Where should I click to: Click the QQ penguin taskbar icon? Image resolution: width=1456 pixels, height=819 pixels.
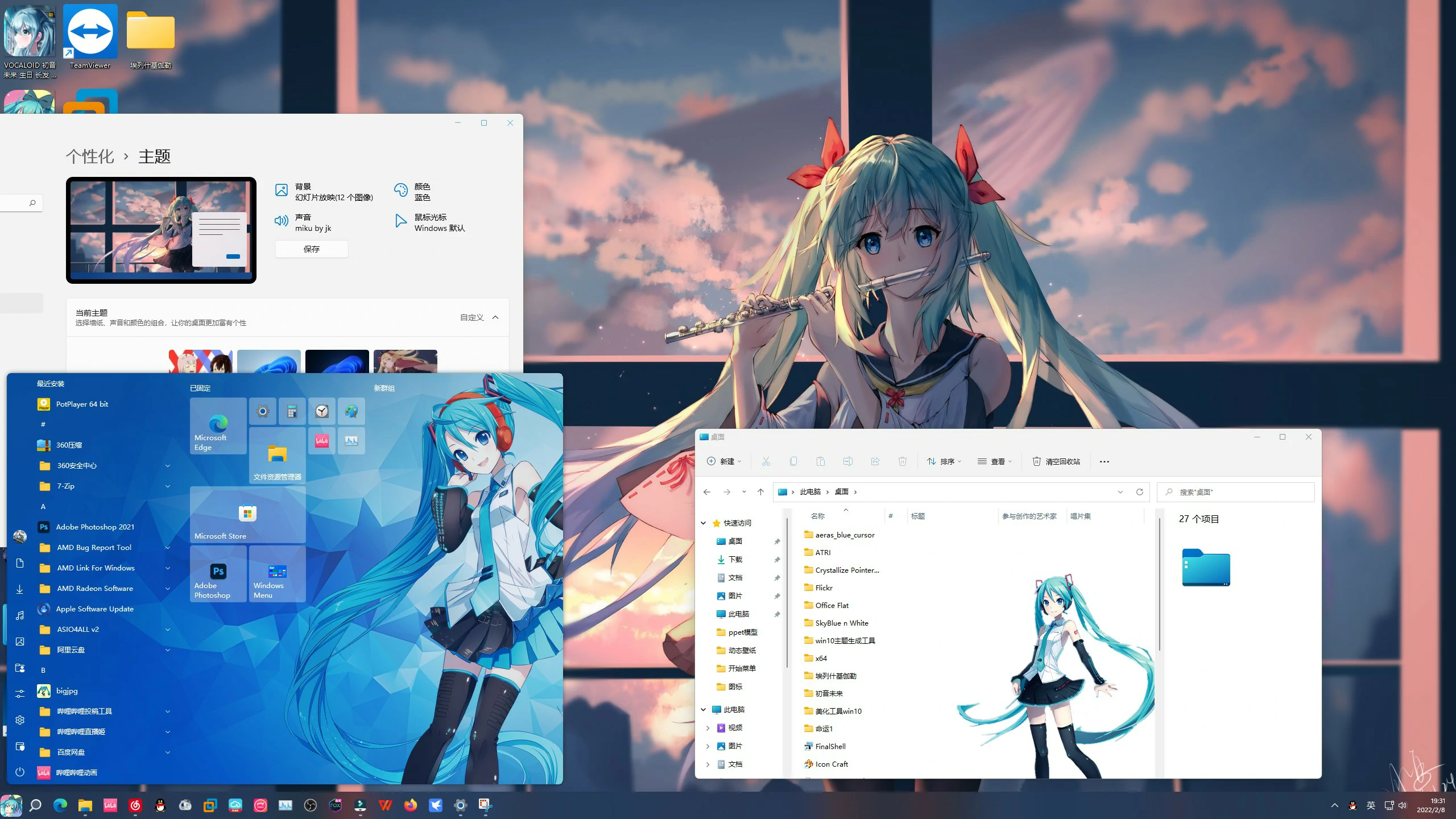[x=160, y=805]
